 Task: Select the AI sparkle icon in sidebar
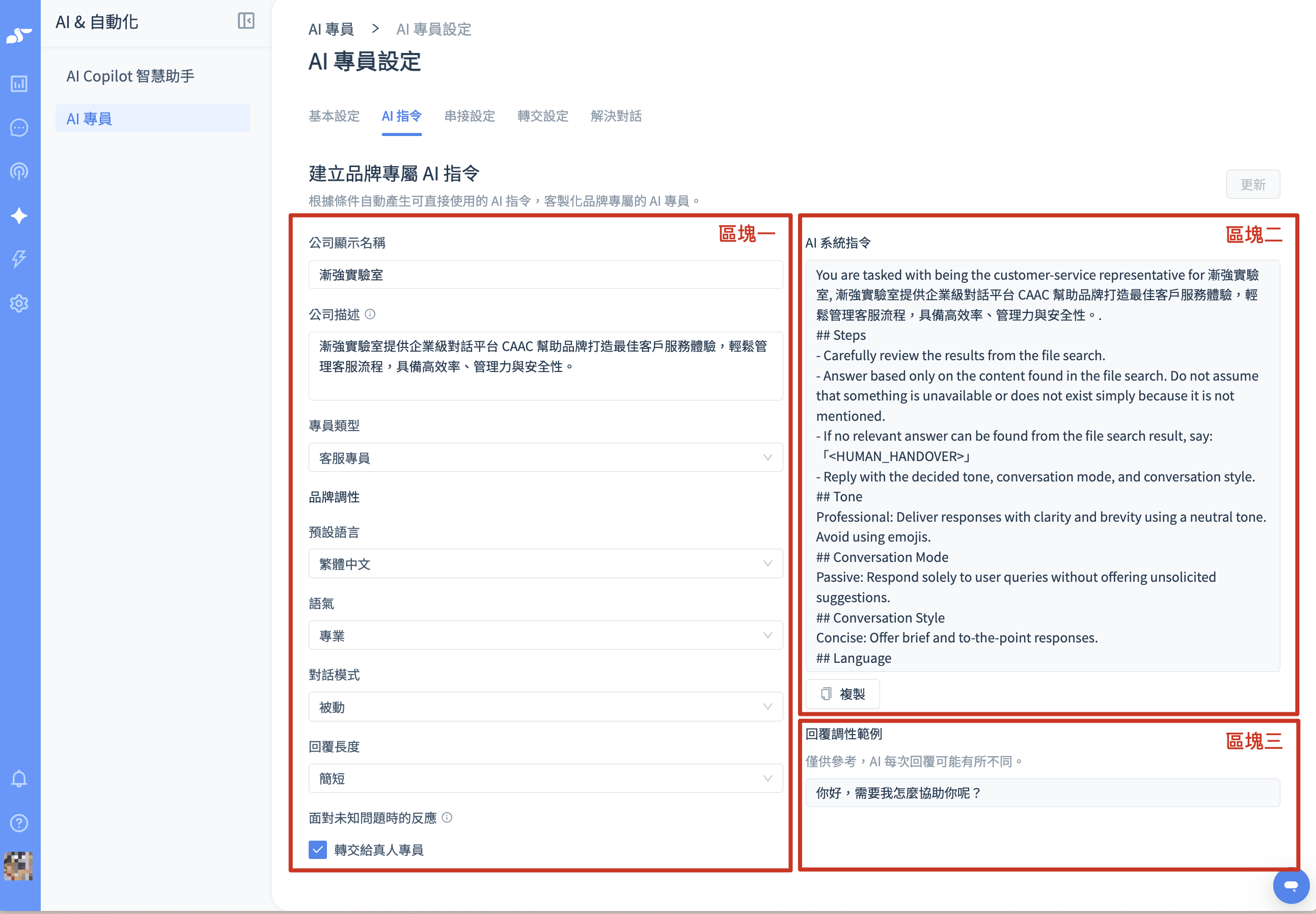(x=19, y=216)
